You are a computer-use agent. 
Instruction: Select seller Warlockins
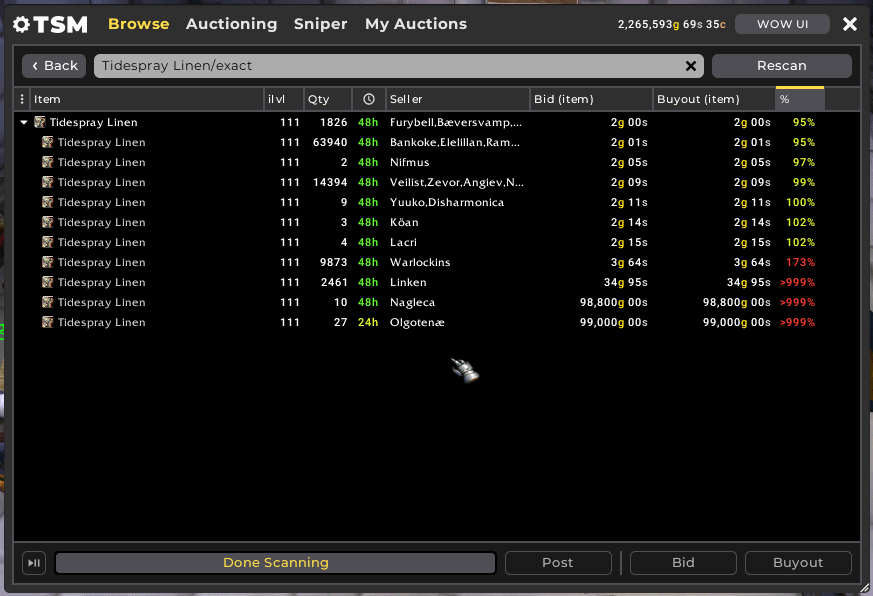coord(420,262)
